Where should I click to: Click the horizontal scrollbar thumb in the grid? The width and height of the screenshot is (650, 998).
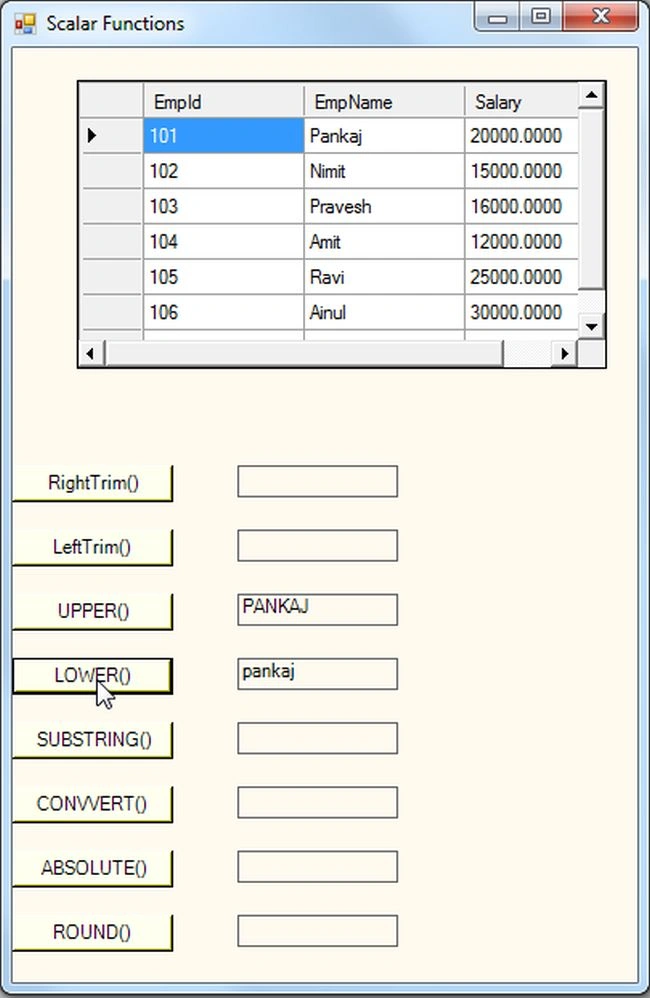coord(304,353)
